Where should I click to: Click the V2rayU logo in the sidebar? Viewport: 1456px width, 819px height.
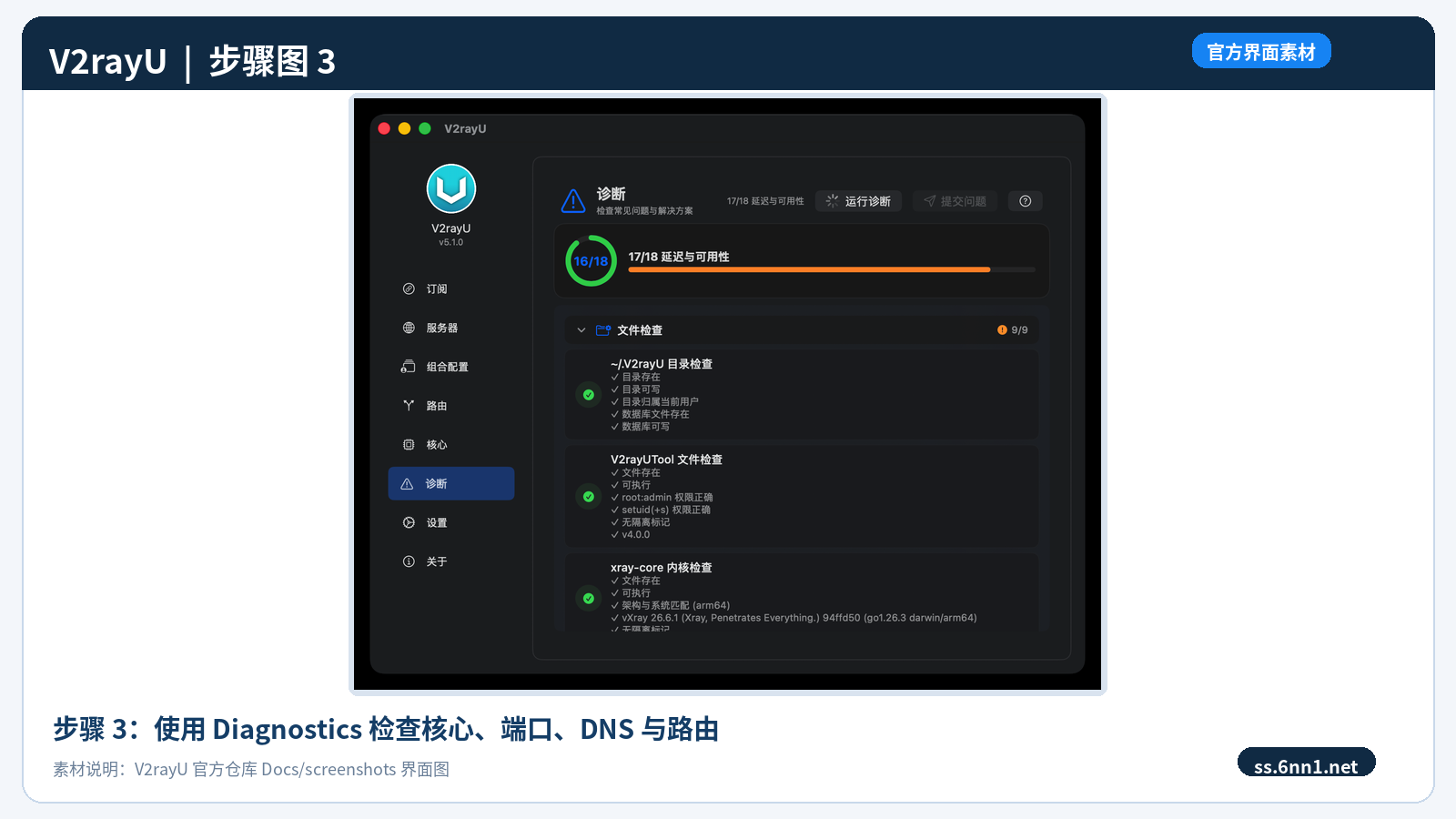(x=451, y=188)
